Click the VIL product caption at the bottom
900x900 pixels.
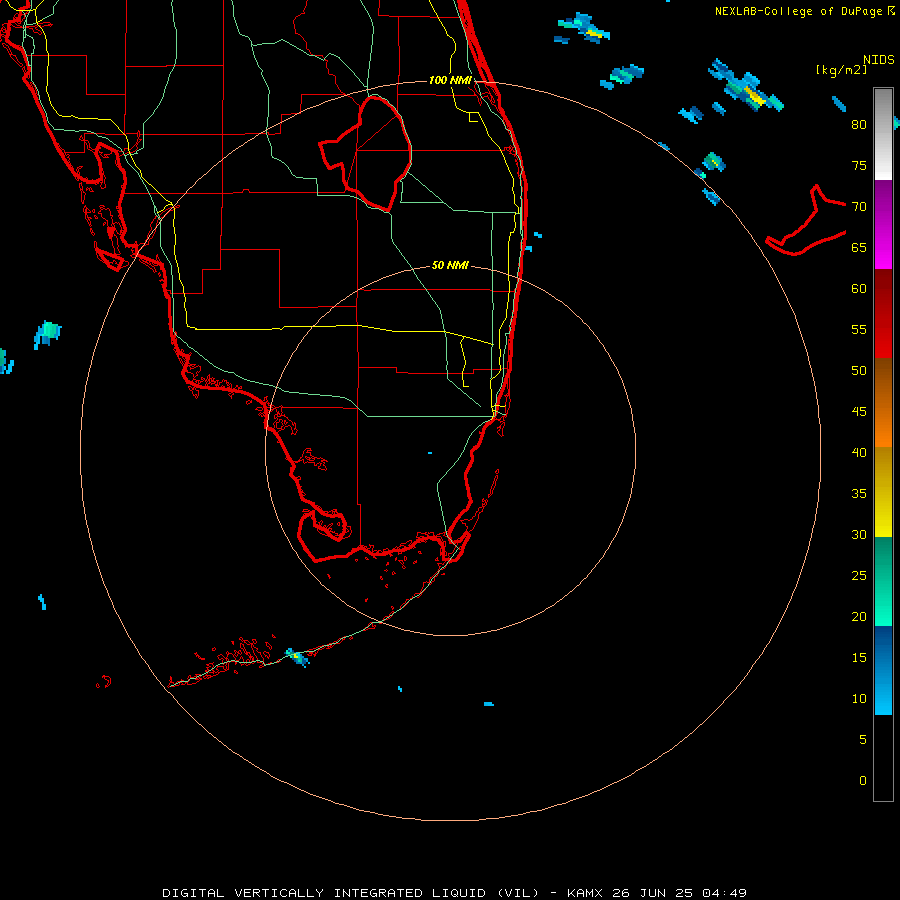point(455,893)
